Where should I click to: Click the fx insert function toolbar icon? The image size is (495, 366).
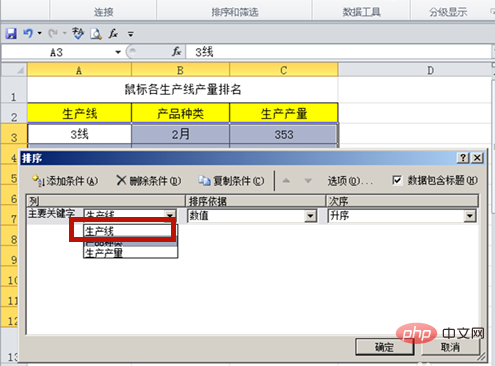point(113,33)
